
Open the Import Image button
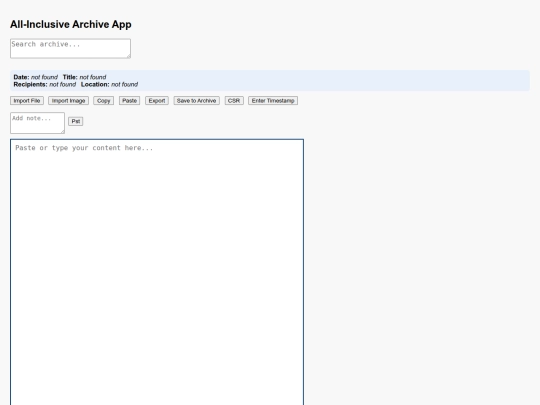tap(69, 101)
